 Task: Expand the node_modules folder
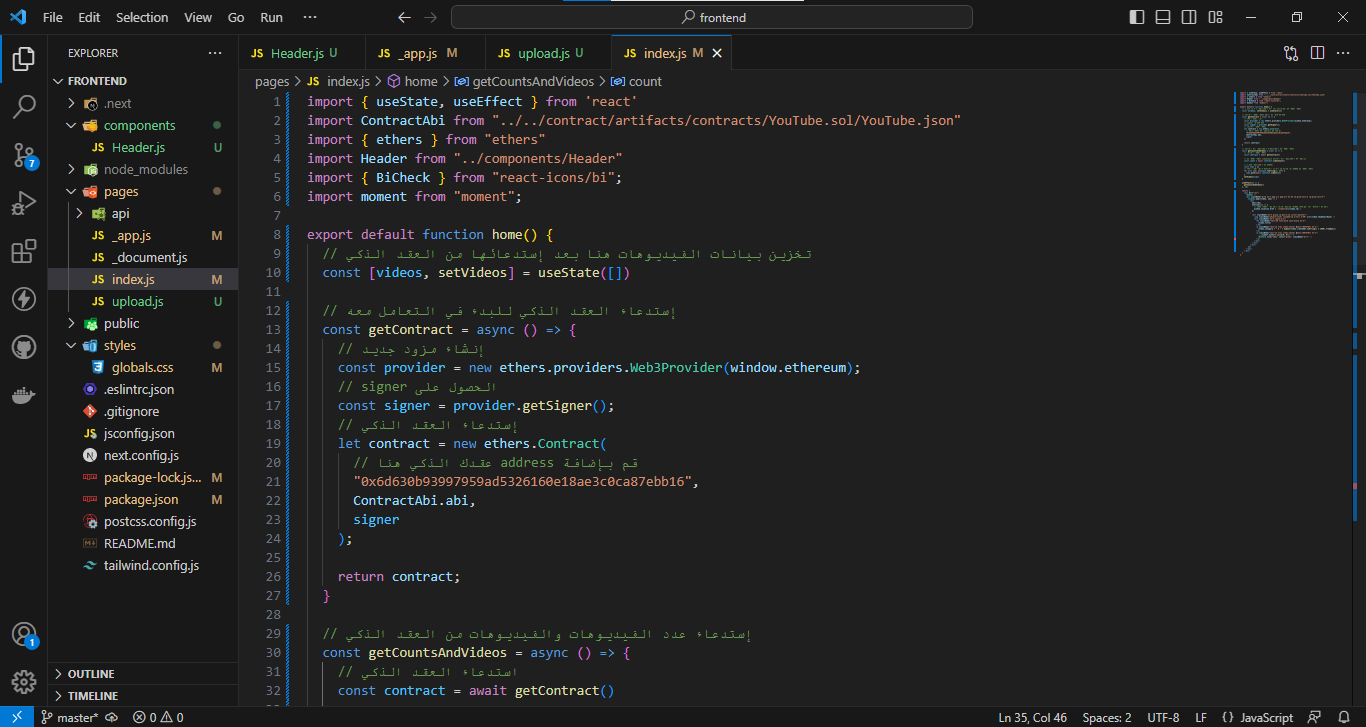click(145, 169)
